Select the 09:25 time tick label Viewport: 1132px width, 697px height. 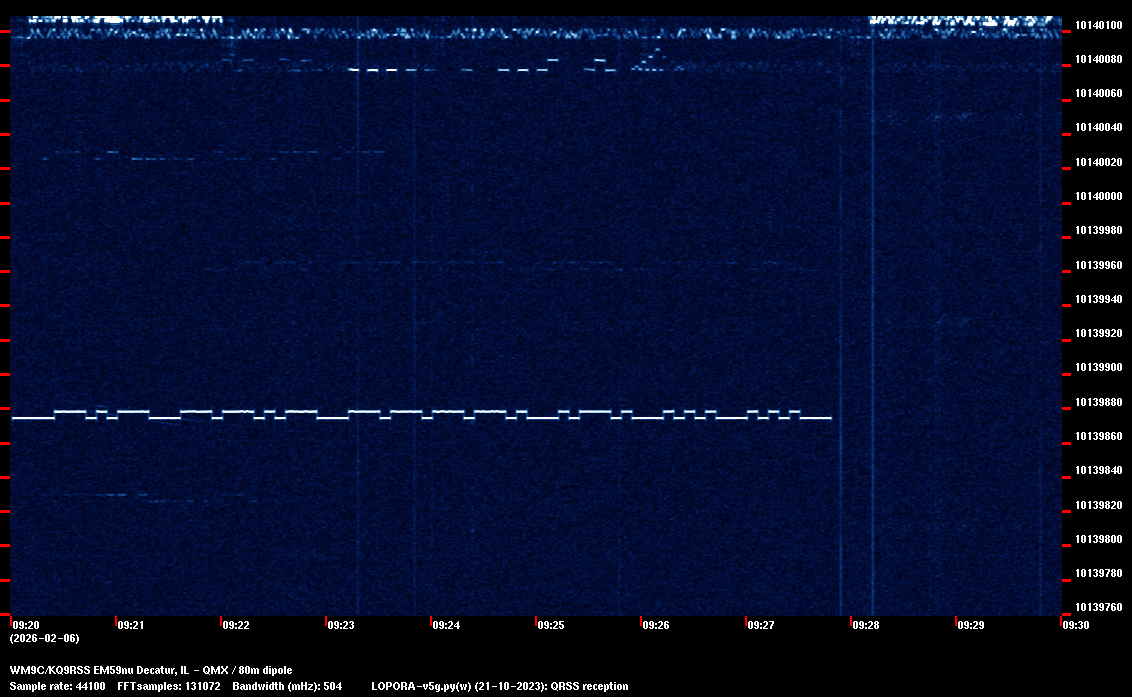point(551,625)
